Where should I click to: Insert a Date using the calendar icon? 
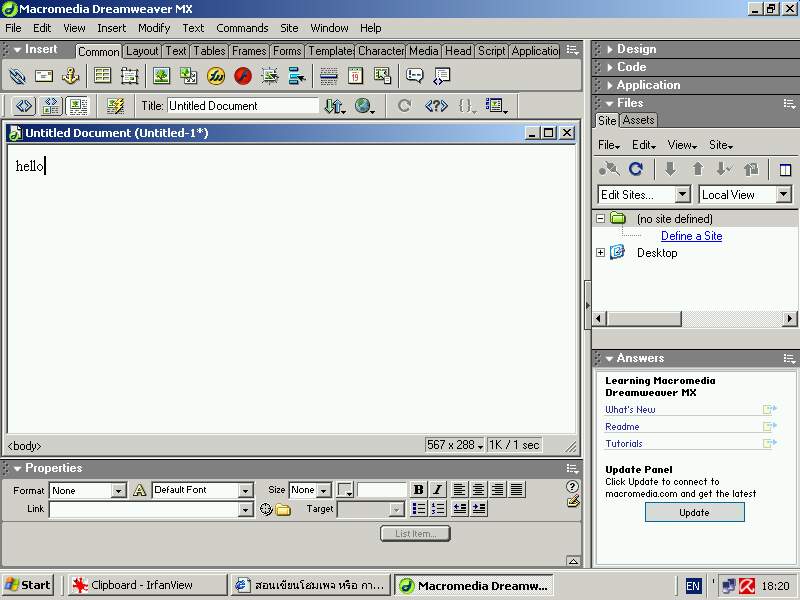tap(355, 76)
